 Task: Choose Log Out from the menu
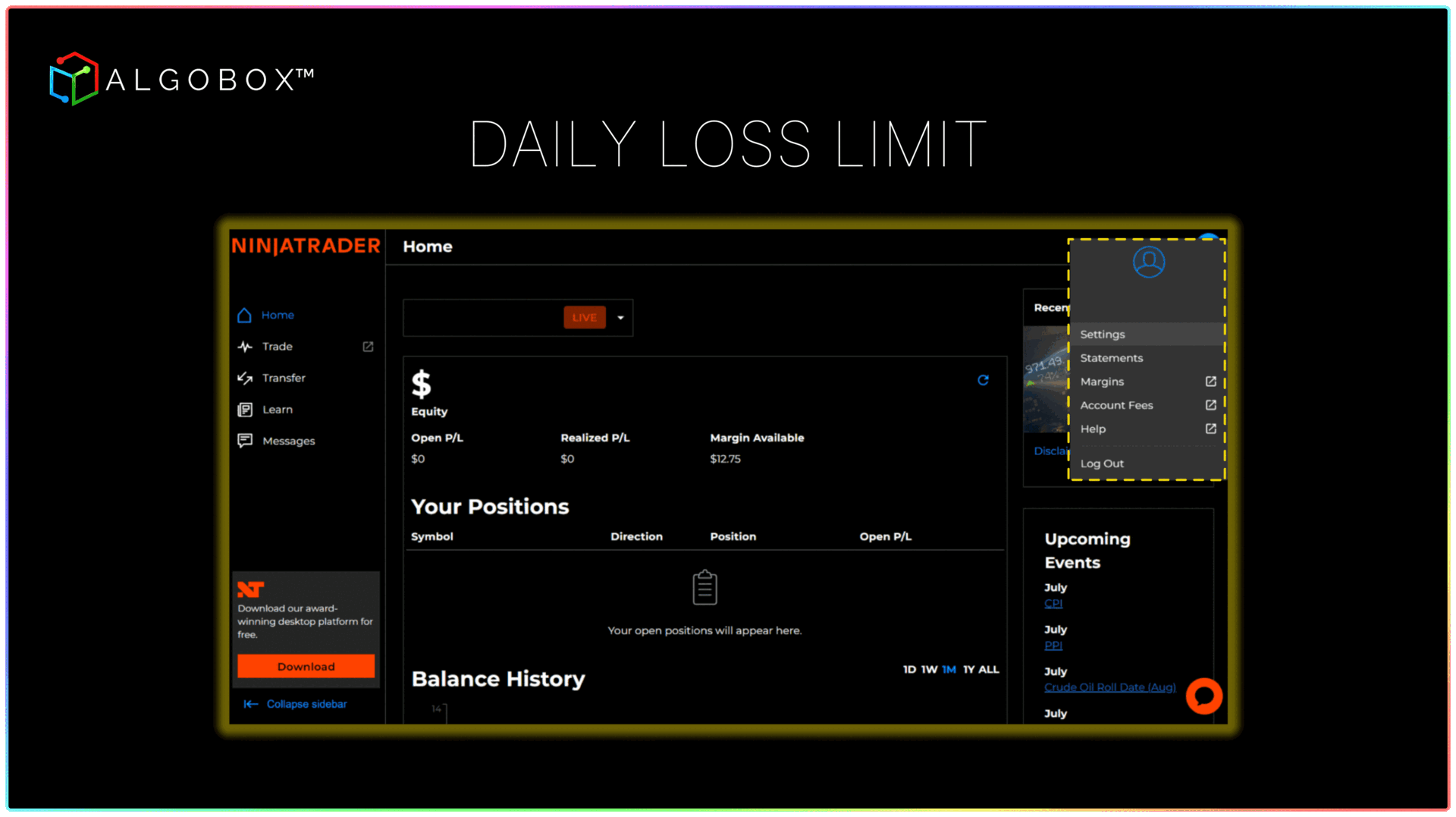1102,463
